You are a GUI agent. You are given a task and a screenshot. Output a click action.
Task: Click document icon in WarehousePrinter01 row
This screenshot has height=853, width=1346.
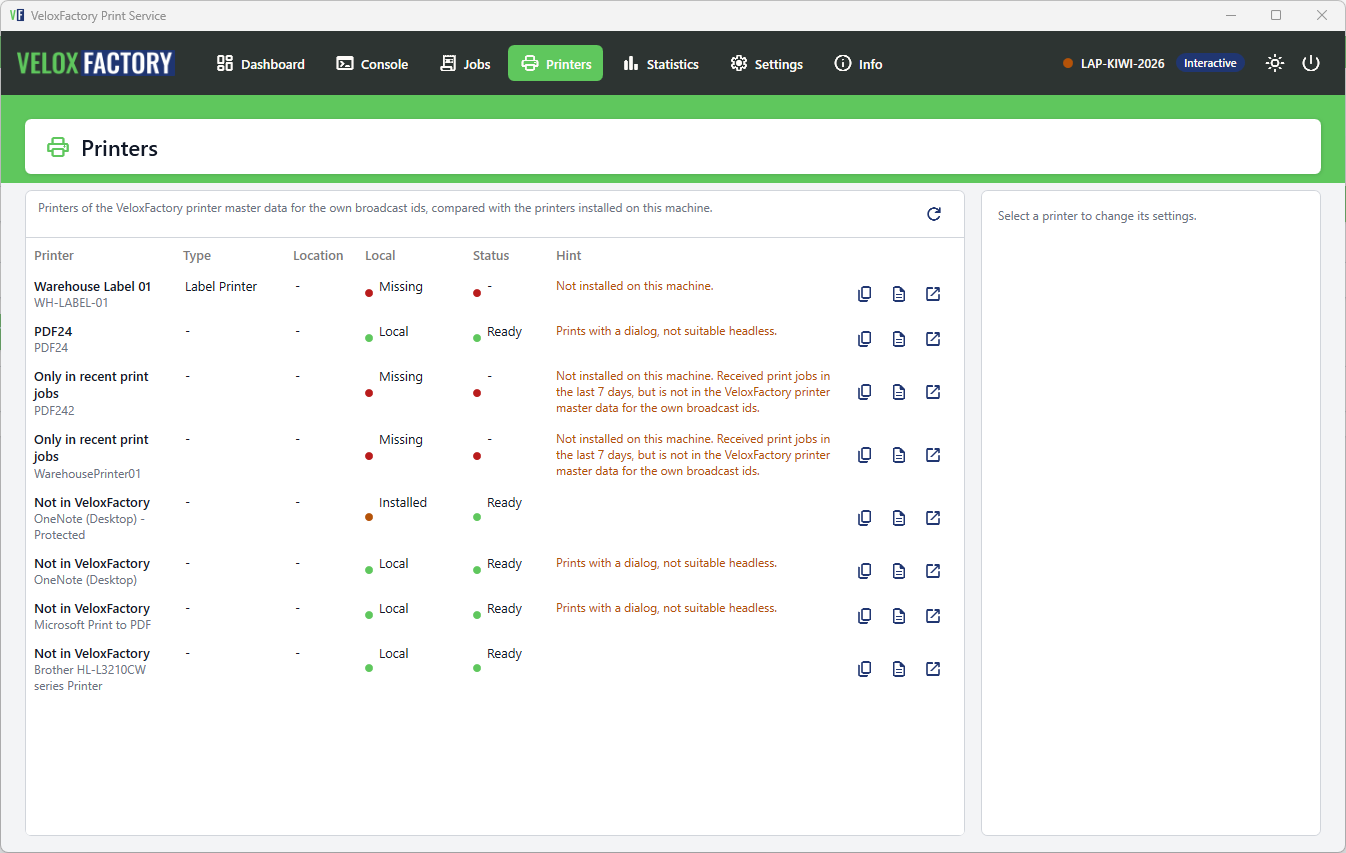[899, 455]
